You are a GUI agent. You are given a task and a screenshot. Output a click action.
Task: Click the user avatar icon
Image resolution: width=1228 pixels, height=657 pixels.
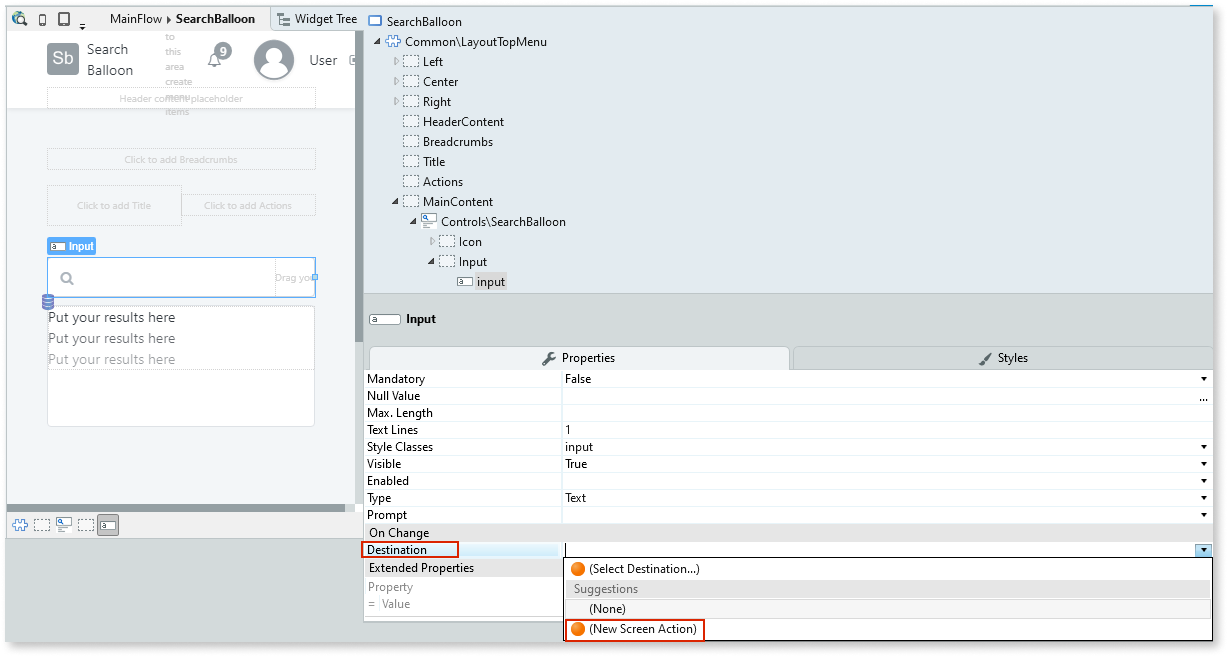pos(273,60)
